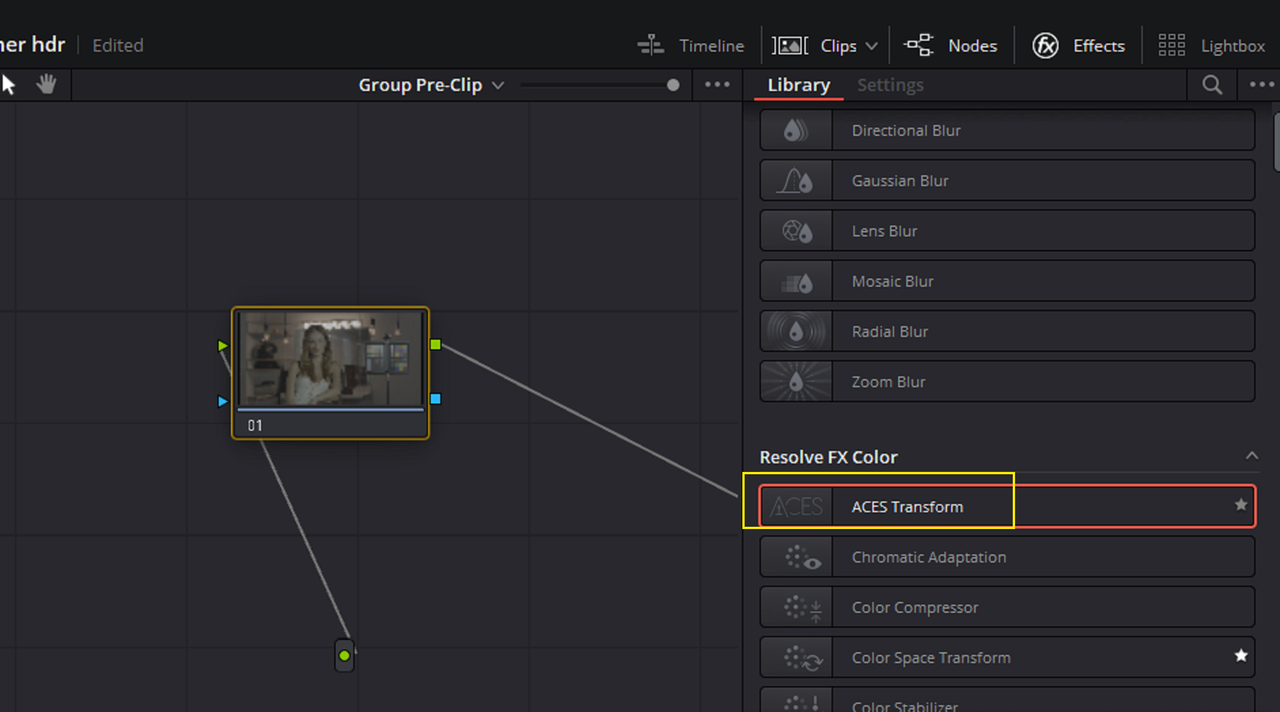Collapse the Resolve FX Color section
The width and height of the screenshot is (1280, 712).
pyautogui.click(x=1251, y=456)
